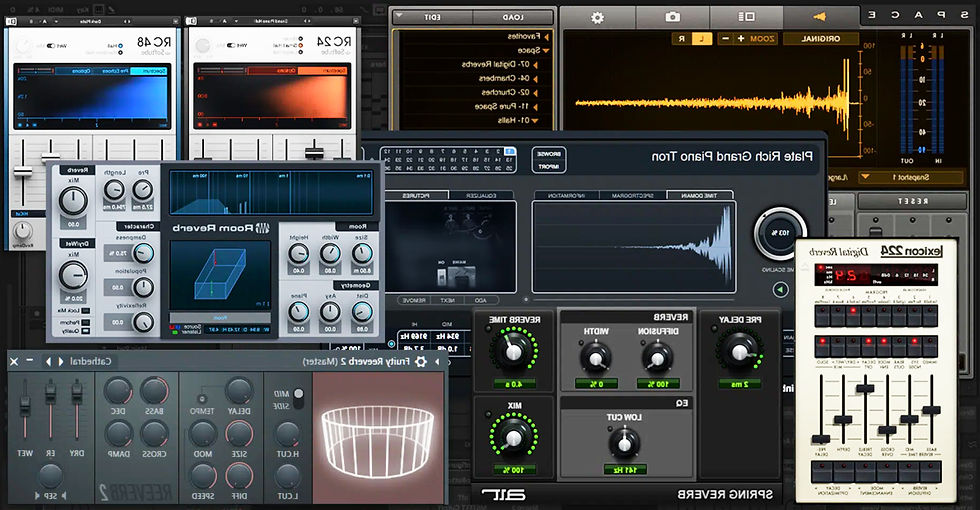Click the REMOVE button under the pictures panel
Viewport: 980px width, 510px height.
[x=414, y=301]
